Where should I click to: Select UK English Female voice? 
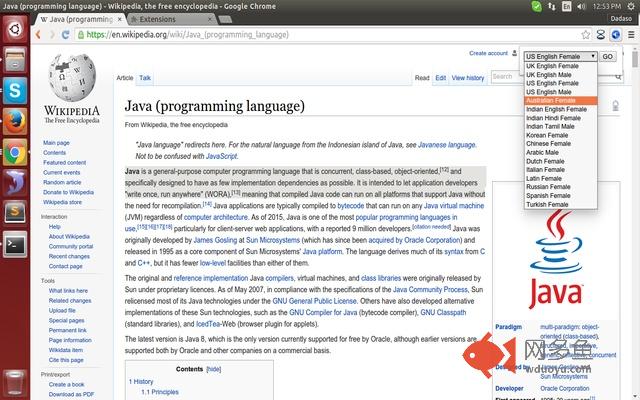tap(560, 66)
